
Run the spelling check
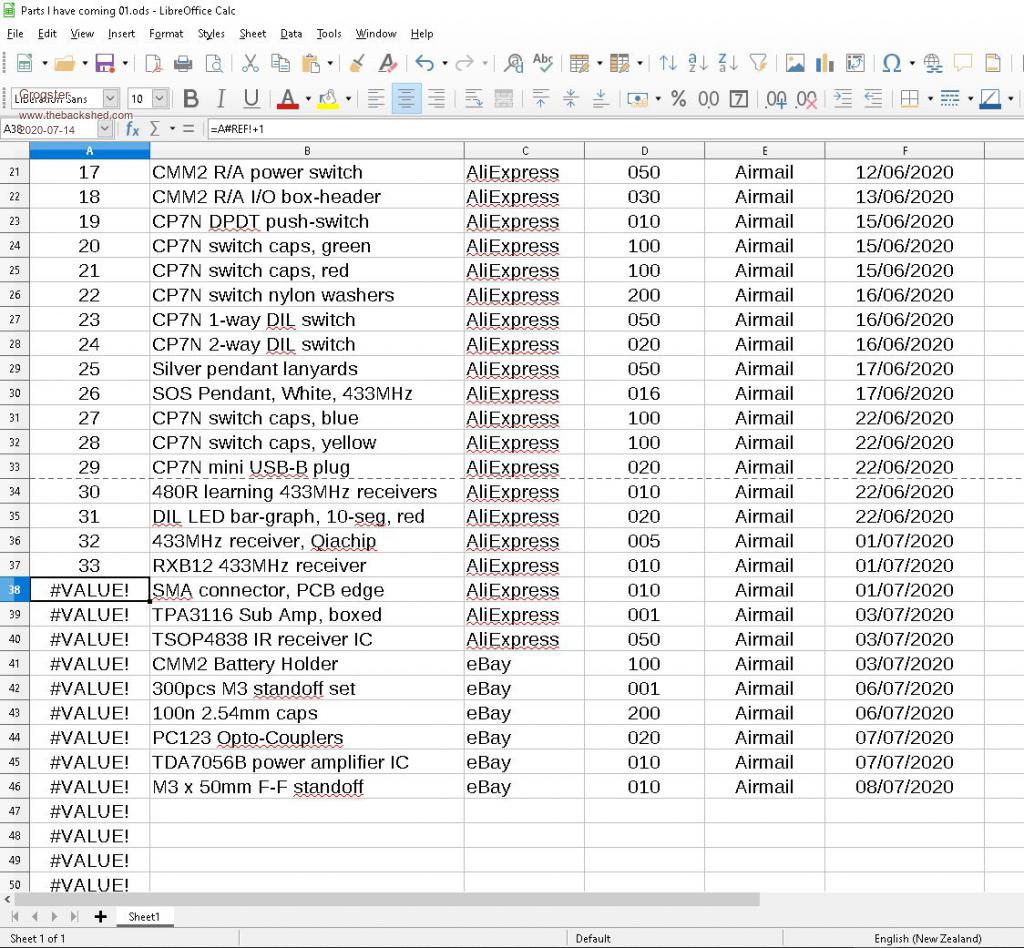[543, 63]
